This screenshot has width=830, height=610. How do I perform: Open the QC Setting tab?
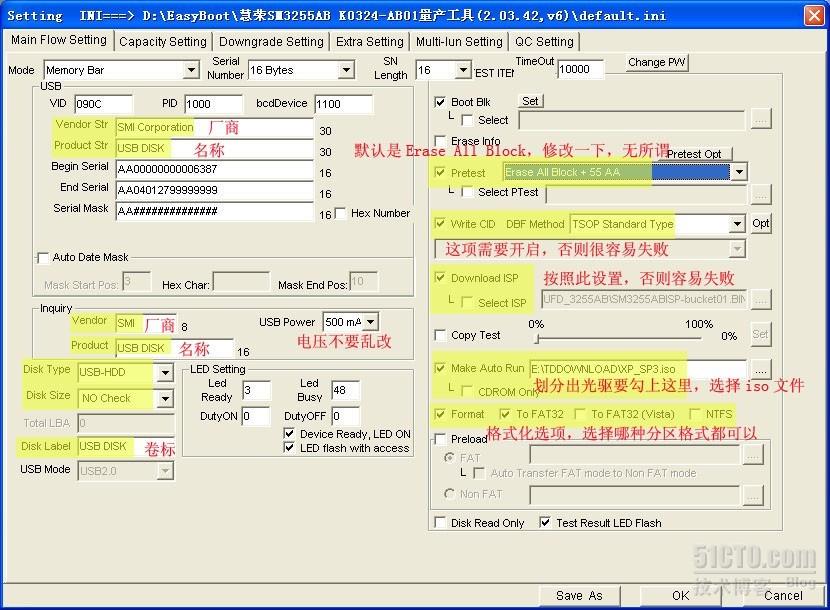(544, 42)
